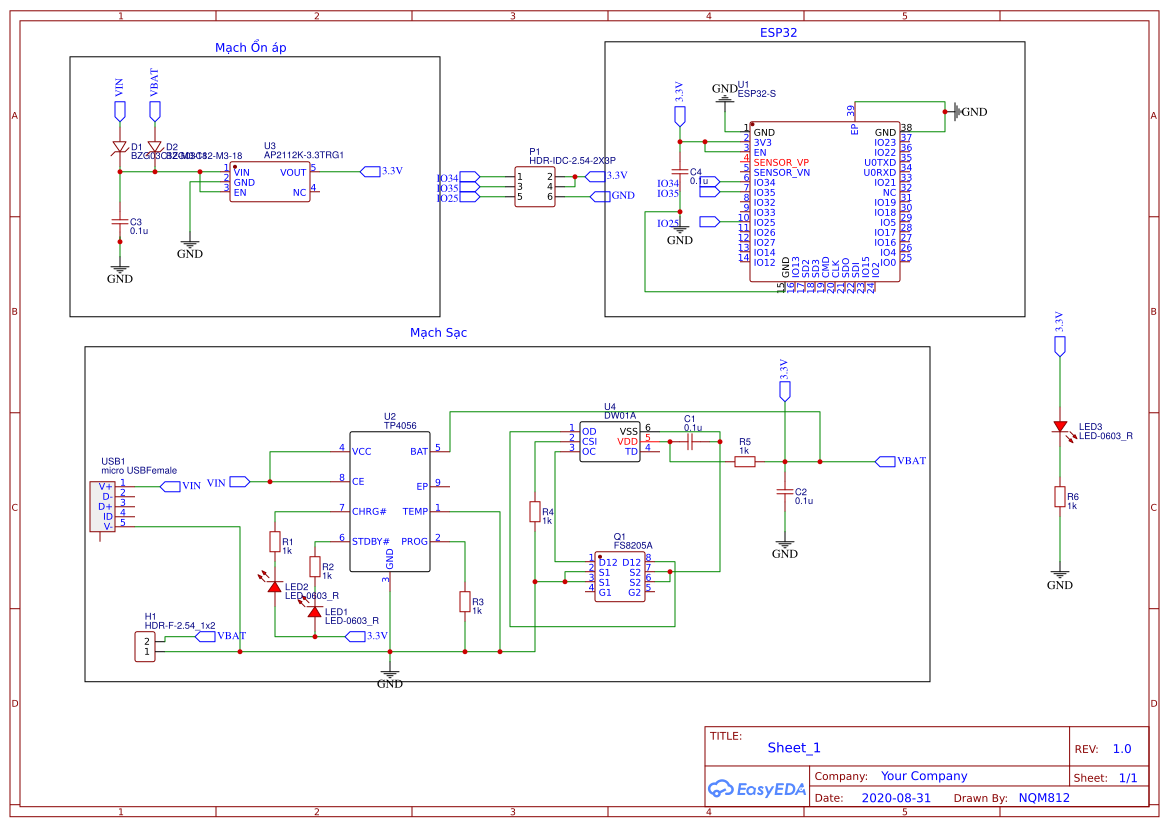Click the NQM812 drawn-by field
1169x827 pixels.
pos(1044,797)
